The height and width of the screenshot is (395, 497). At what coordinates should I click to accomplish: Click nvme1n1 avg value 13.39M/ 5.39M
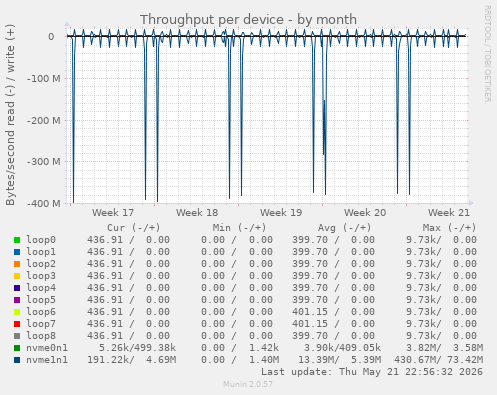339,360
